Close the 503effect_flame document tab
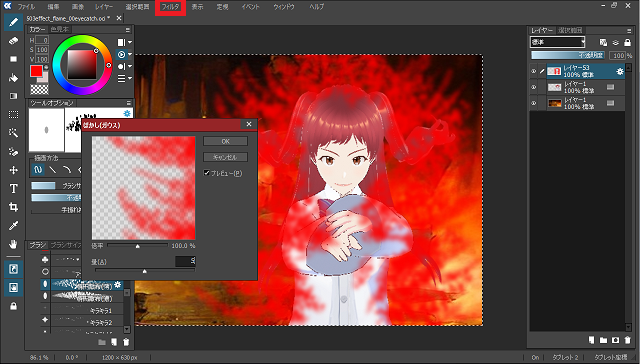The width and height of the screenshot is (640, 364). coord(119,18)
